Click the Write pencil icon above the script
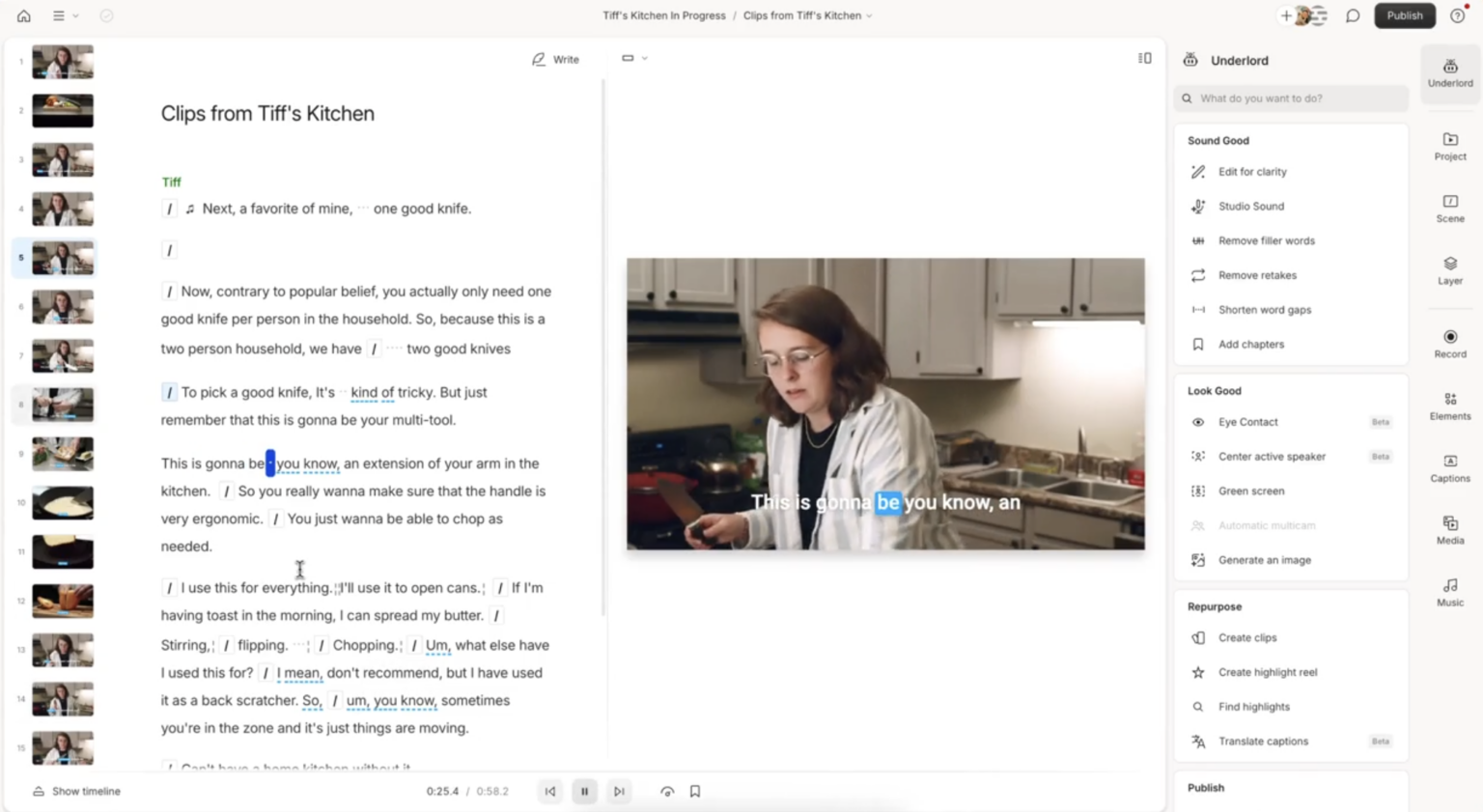1483x812 pixels. 538,59
